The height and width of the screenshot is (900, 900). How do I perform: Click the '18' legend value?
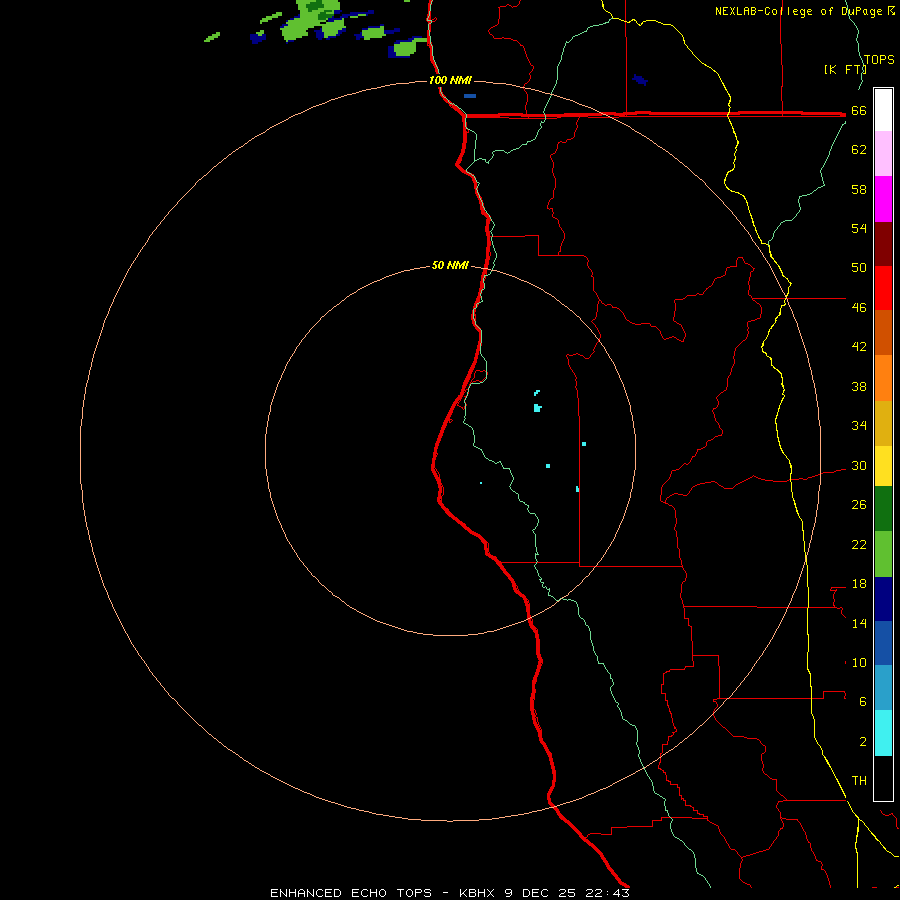[859, 584]
